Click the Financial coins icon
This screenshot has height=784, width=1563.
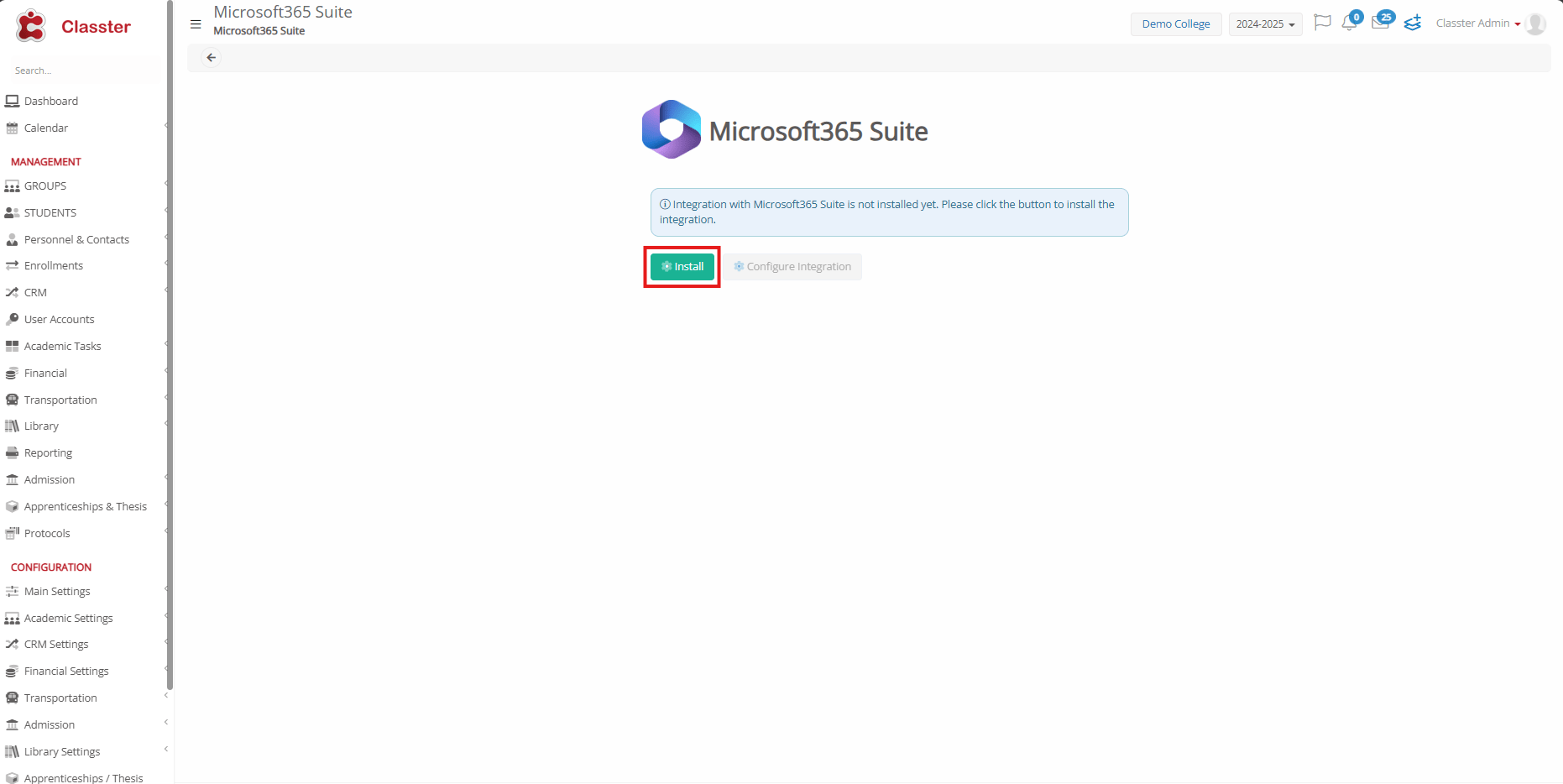point(12,373)
